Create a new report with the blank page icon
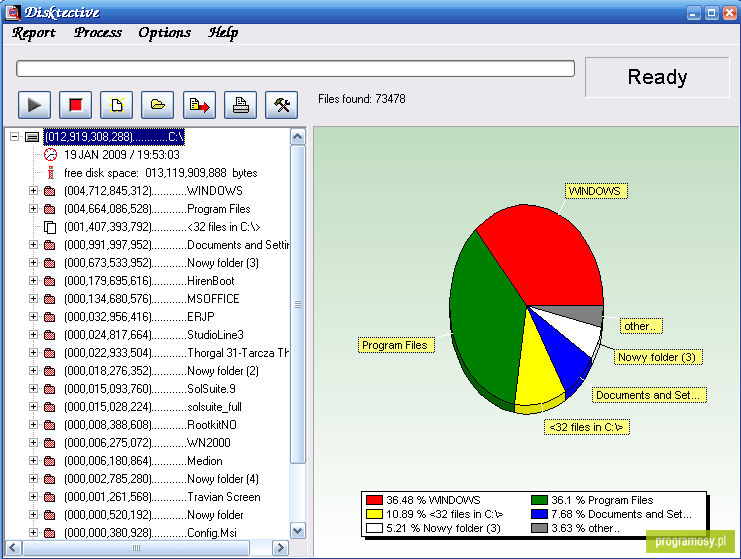This screenshot has width=741, height=559. point(116,105)
